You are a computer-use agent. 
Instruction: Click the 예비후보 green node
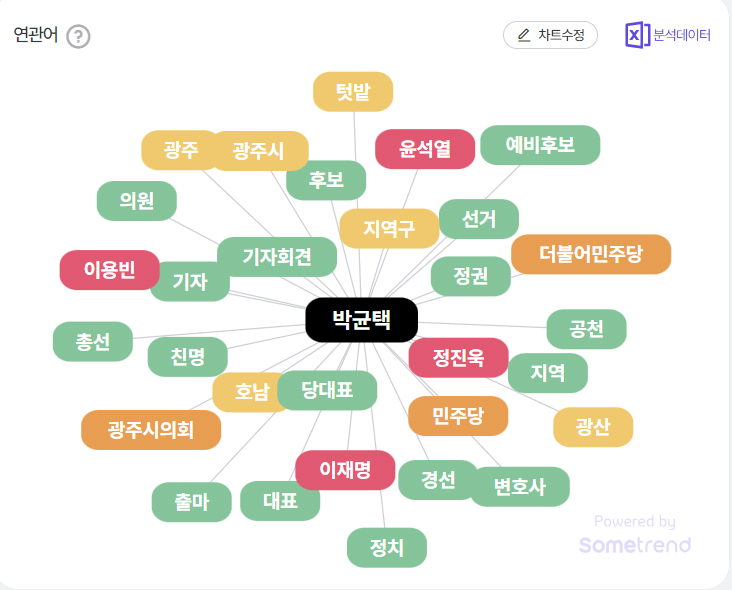point(540,145)
